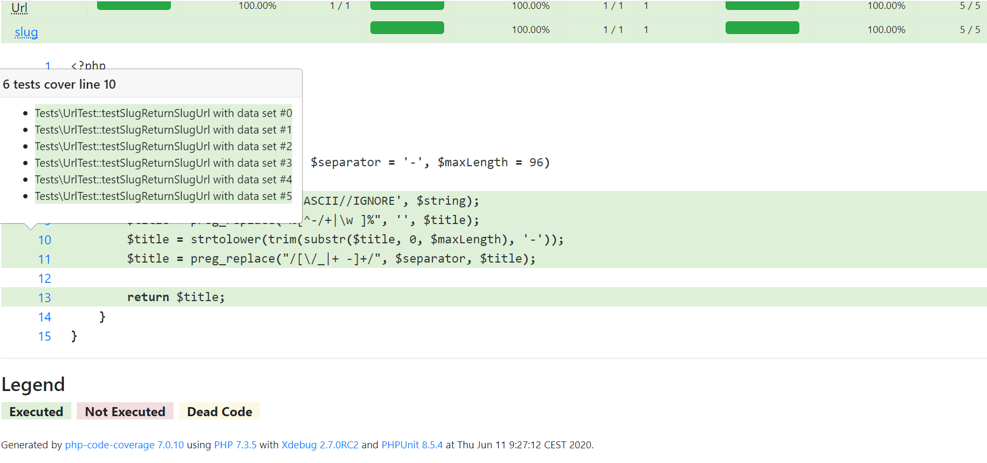This screenshot has height=463, width=987.
Task: Open php-code-coverage 7.0.10 link
Action: coord(125,445)
